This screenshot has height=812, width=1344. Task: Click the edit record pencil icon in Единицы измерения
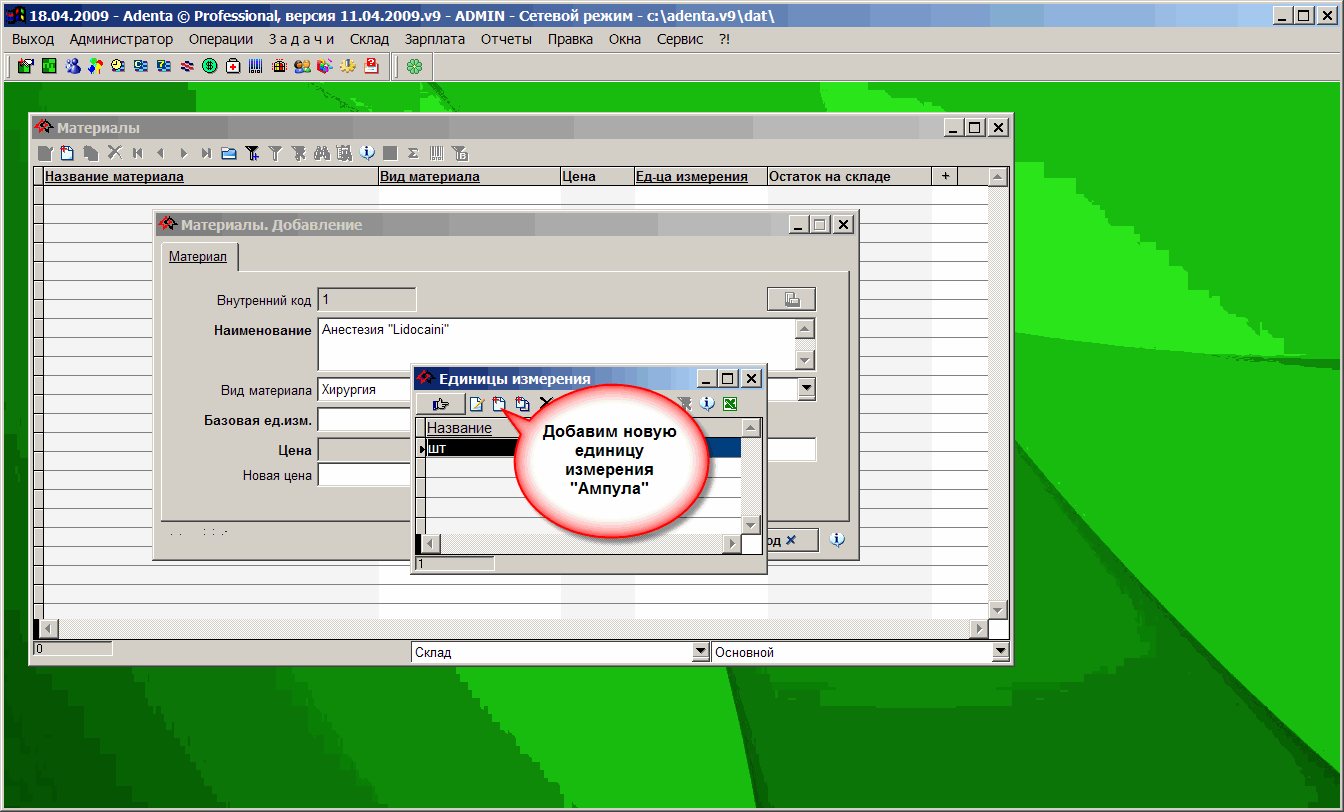(x=477, y=404)
